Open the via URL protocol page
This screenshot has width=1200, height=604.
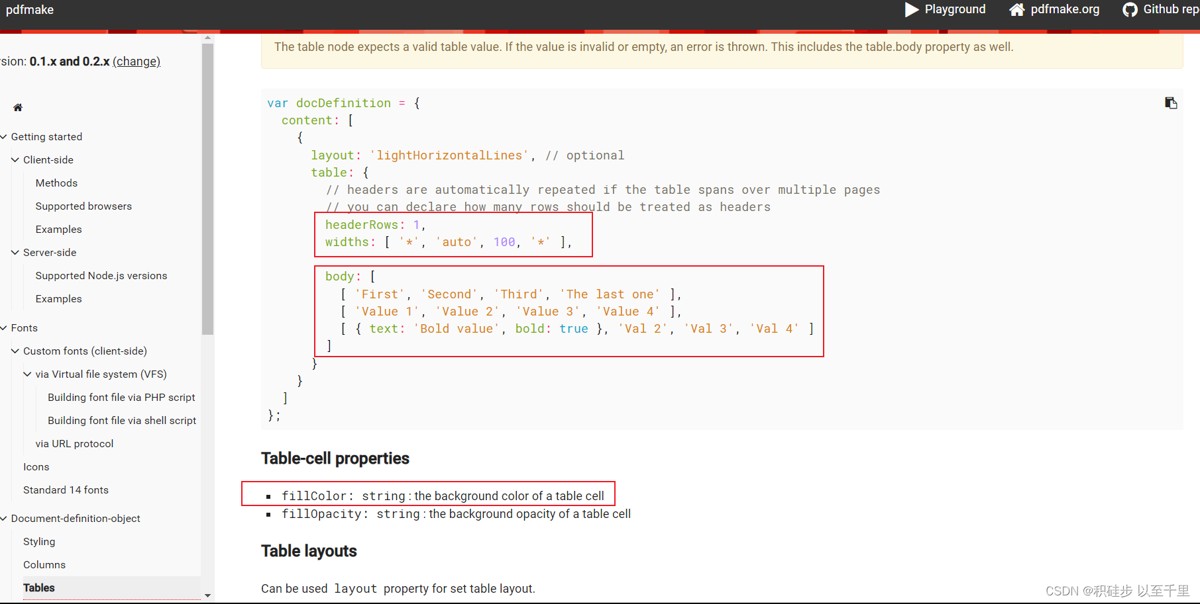pos(74,444)
